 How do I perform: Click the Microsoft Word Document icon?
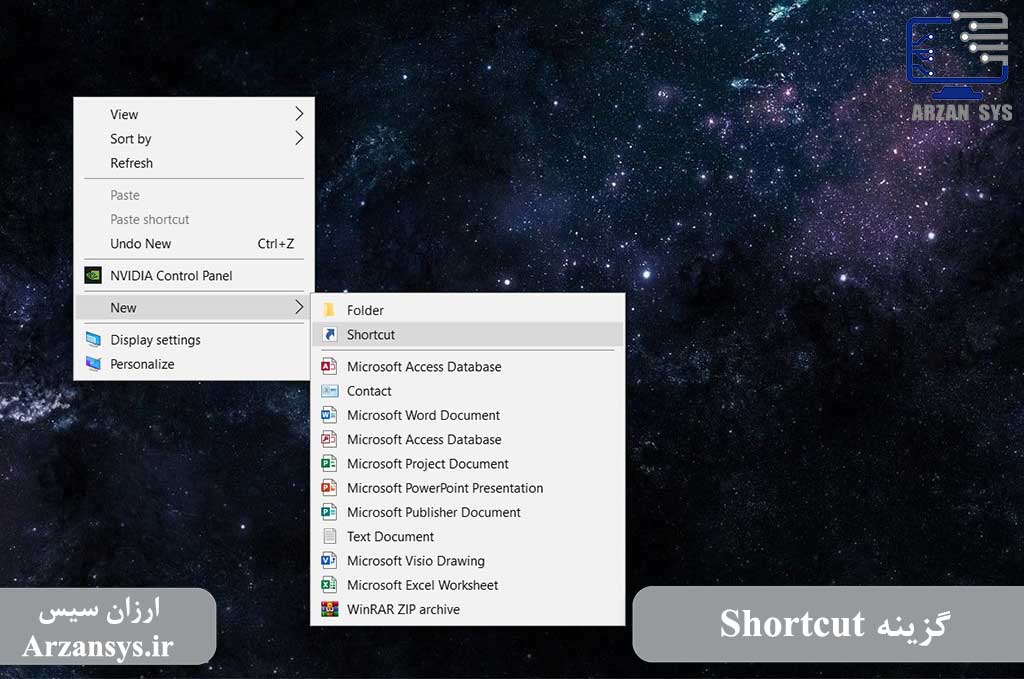click(x=329, y=415)
